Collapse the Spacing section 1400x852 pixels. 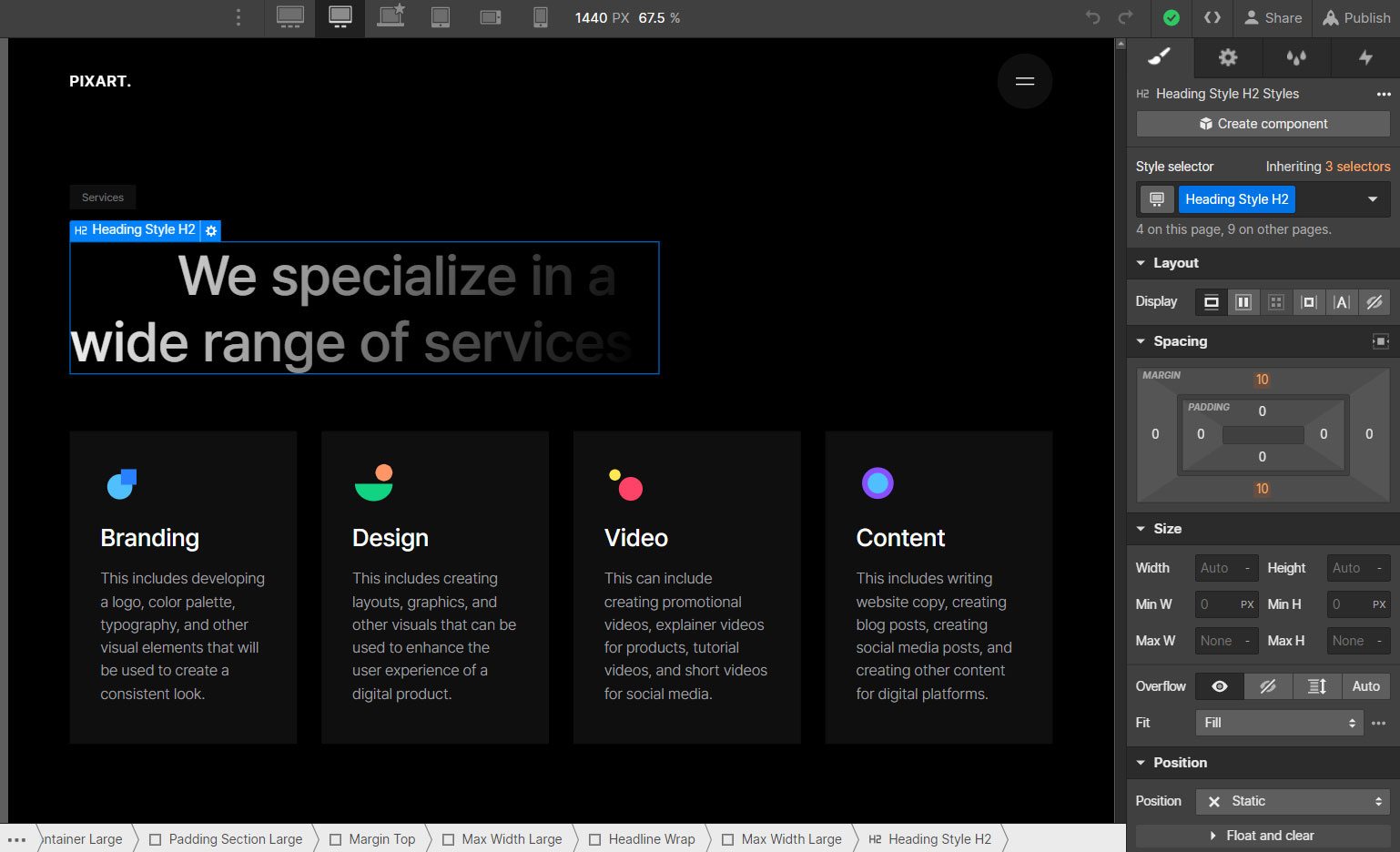click(x=1141, y=341)
